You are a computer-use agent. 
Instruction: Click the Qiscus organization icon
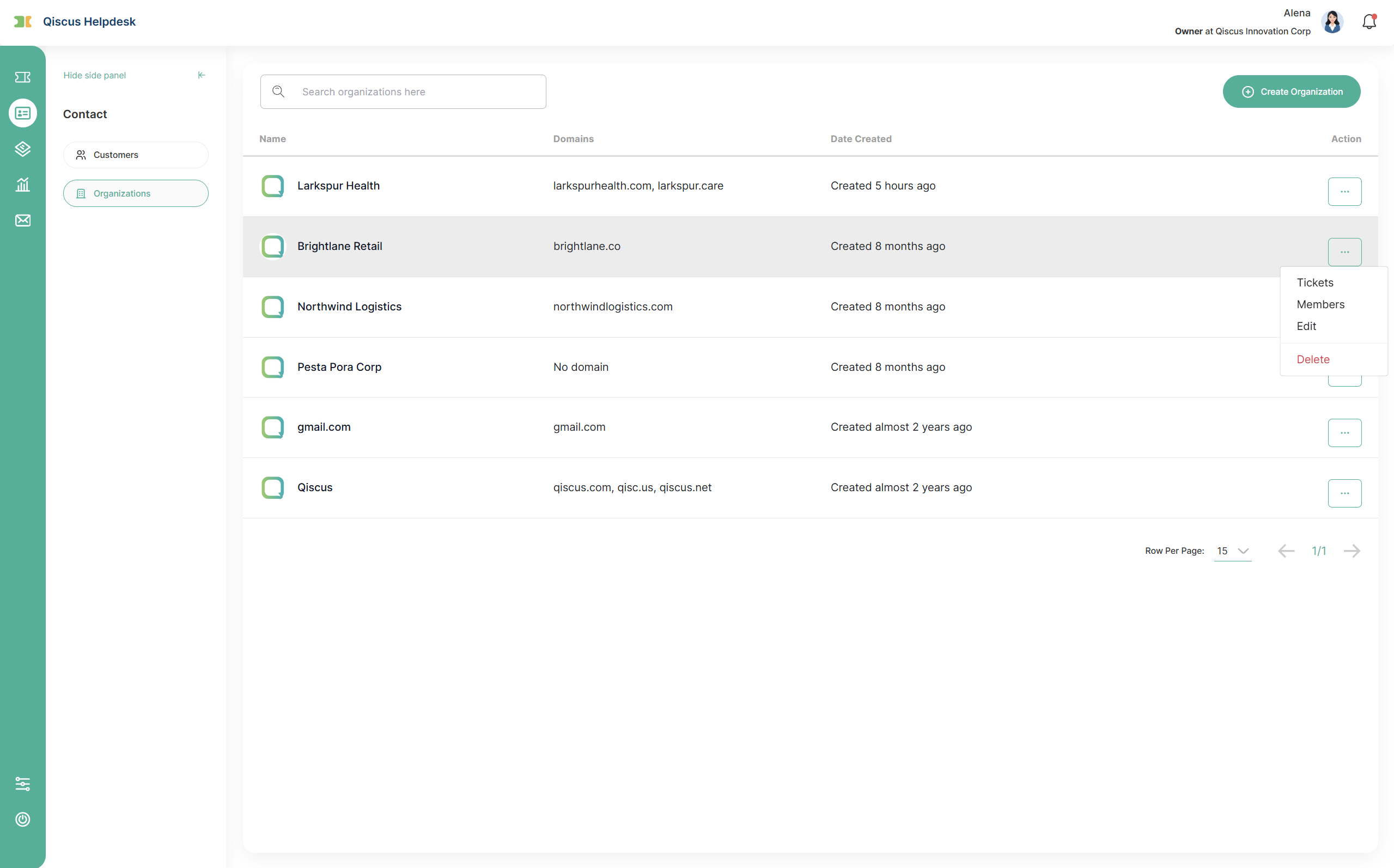click(x=273, y=487)
